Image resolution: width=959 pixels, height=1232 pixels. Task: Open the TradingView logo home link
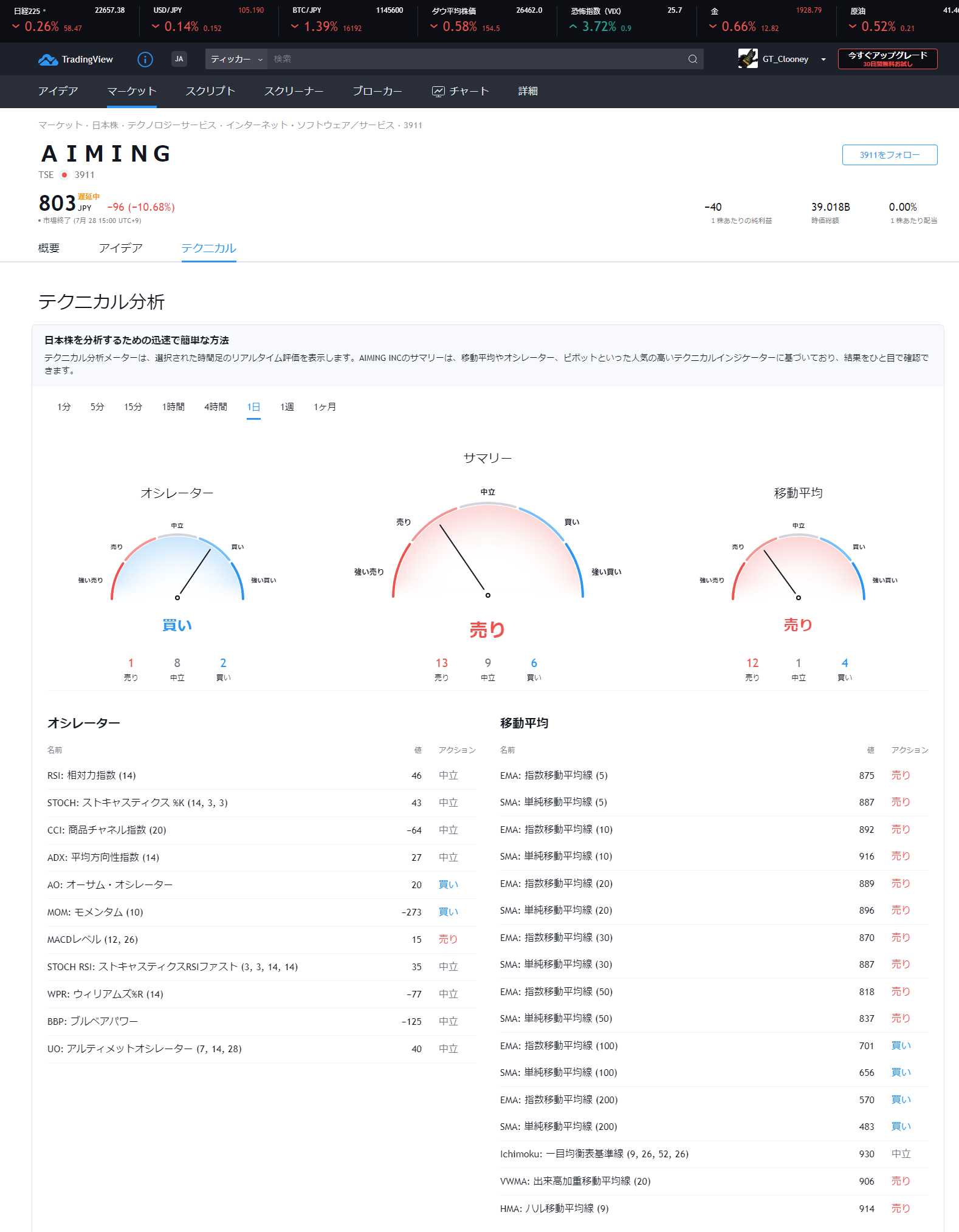click(75, 59)
